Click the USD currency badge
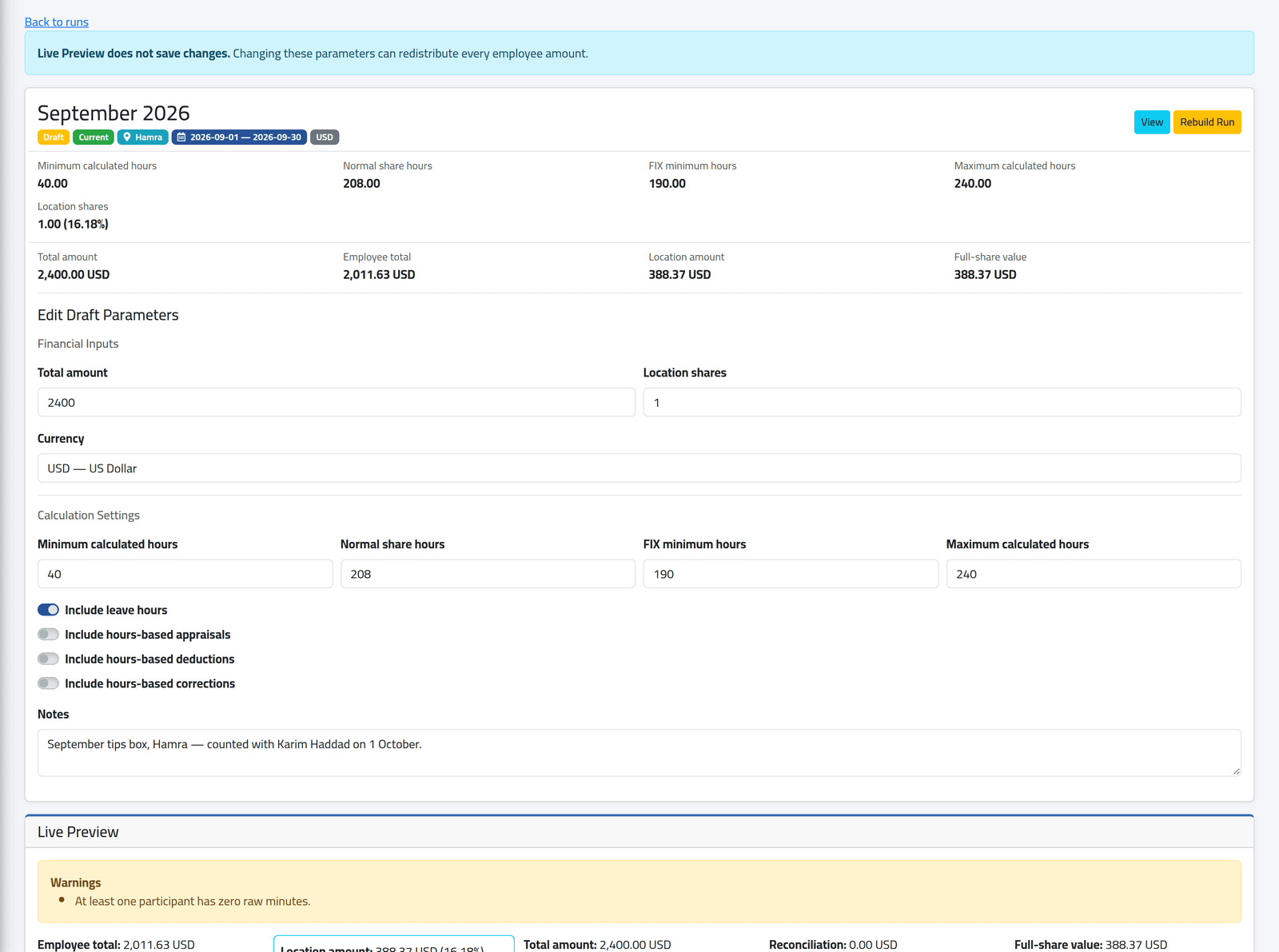Image resolution: width=1279 pixels, height=952 pixels. click(x=325, y=137)
